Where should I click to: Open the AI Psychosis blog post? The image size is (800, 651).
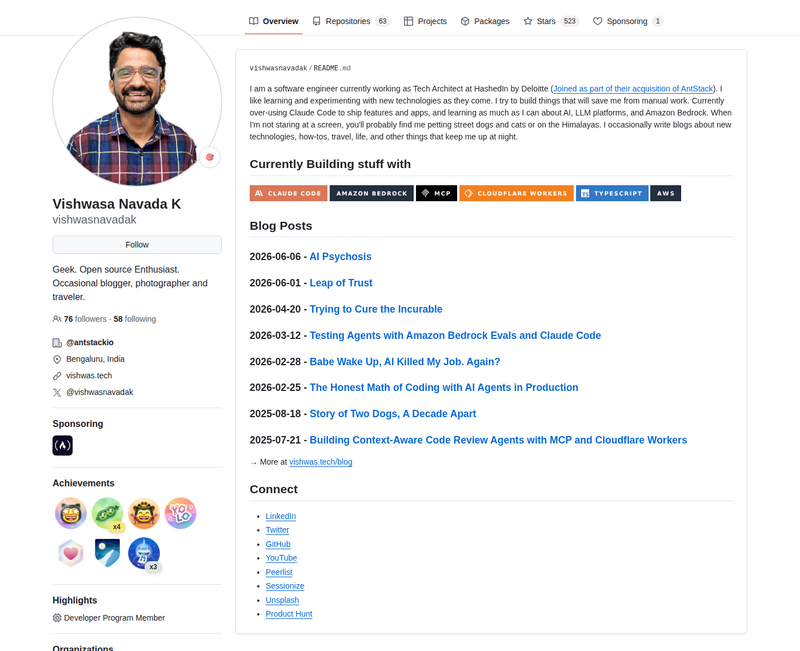(x=340, y=257)
